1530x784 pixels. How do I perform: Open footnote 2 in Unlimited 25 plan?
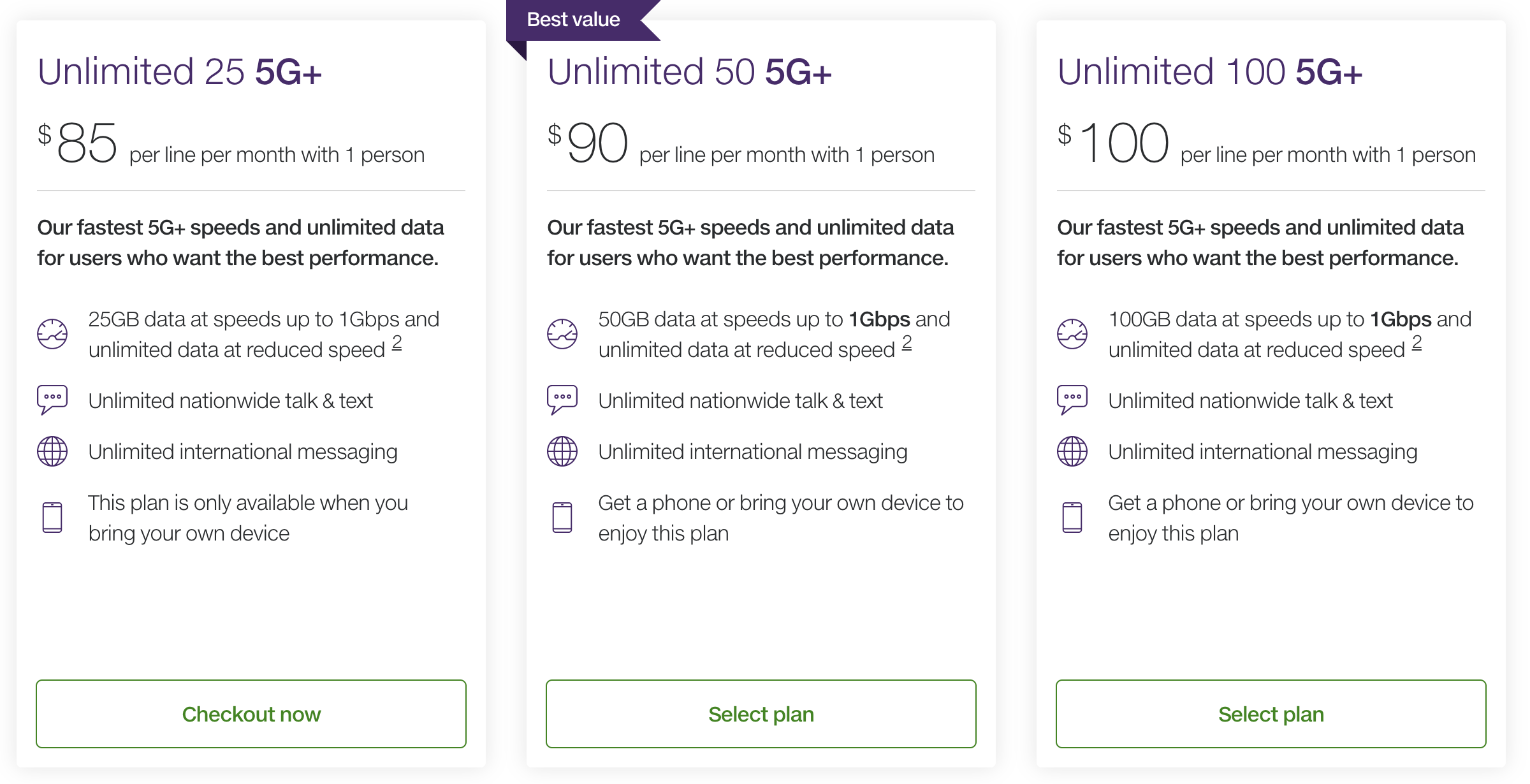tap(397, 343)
